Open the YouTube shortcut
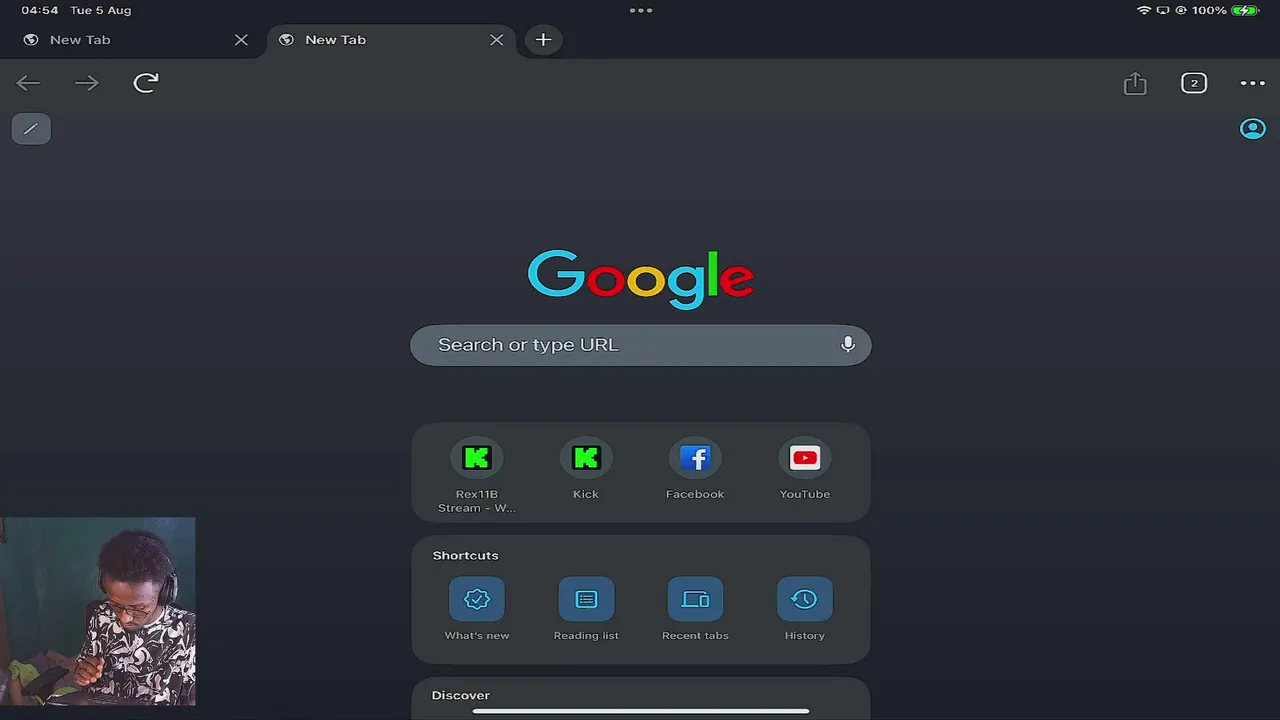This screenshot has height=720, width=1280. [805, 468]
